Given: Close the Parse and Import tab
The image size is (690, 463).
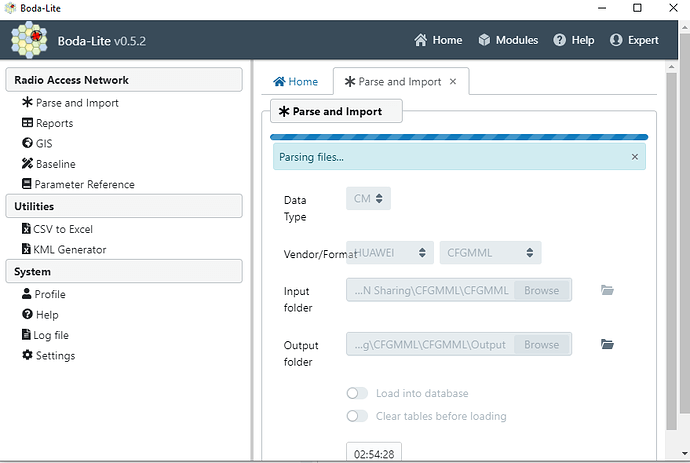Looking at the screenshot, I should point(453,81).
